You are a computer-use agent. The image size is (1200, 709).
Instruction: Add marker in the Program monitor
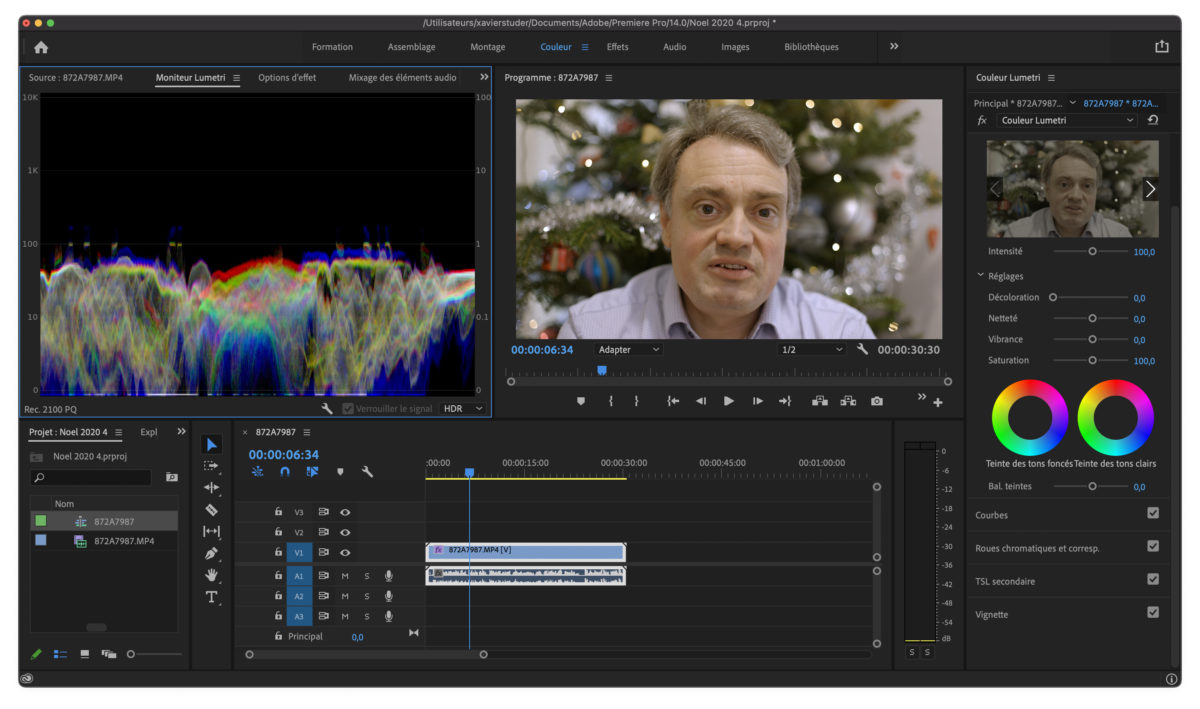[x=580, y=401]
